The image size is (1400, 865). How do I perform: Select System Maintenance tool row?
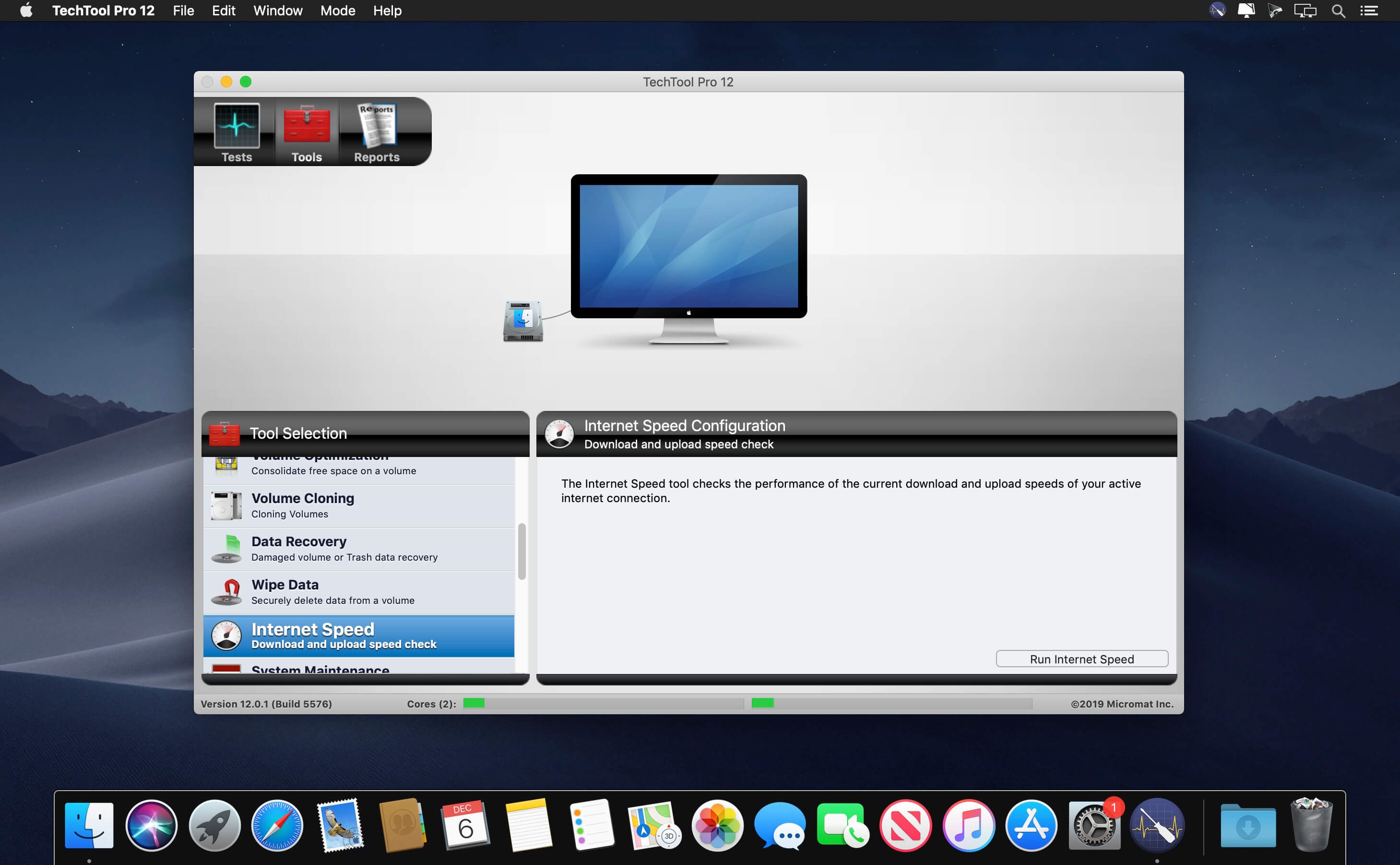click(x=359, y=666)
